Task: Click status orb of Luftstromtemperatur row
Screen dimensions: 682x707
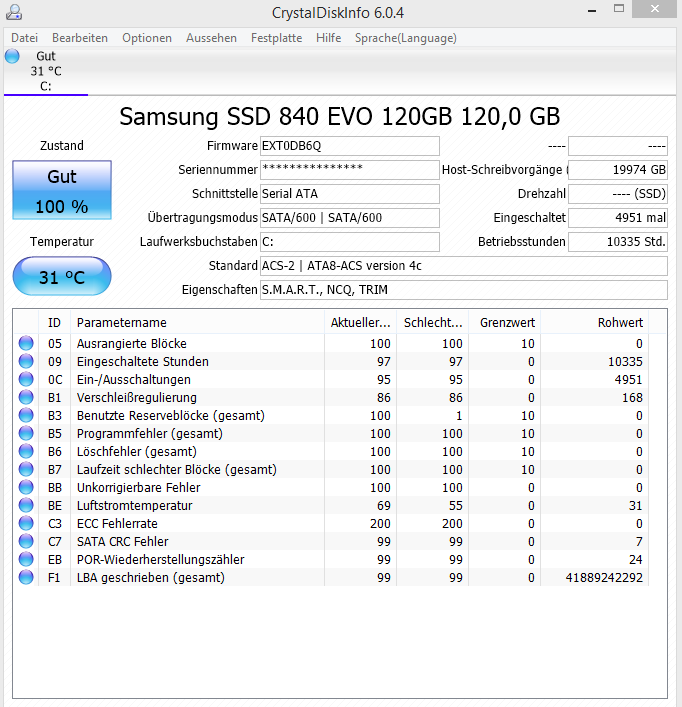Action: (x=26, y=505)
